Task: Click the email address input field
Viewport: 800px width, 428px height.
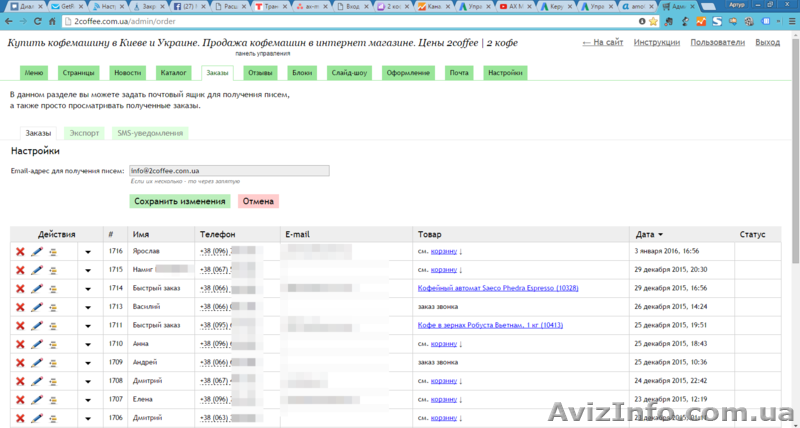Action: 229,170
